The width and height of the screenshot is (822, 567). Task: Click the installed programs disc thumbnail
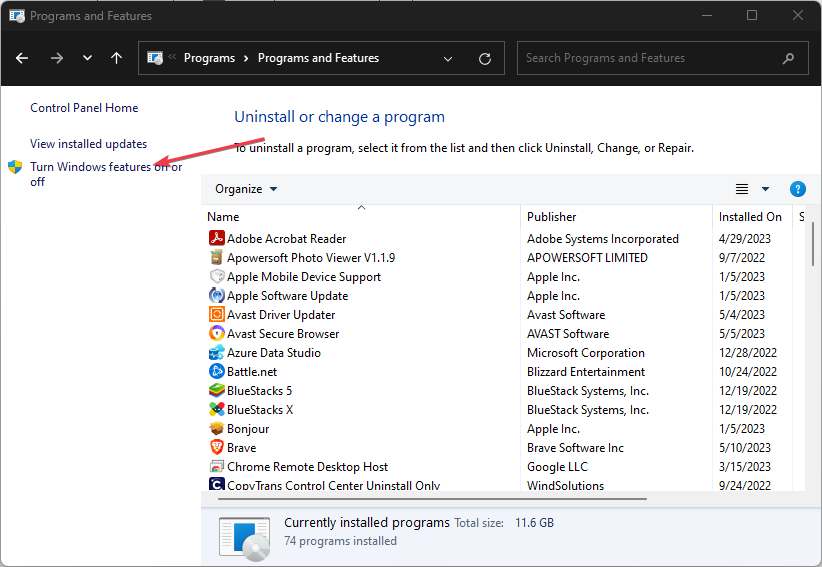pos(244,539)
